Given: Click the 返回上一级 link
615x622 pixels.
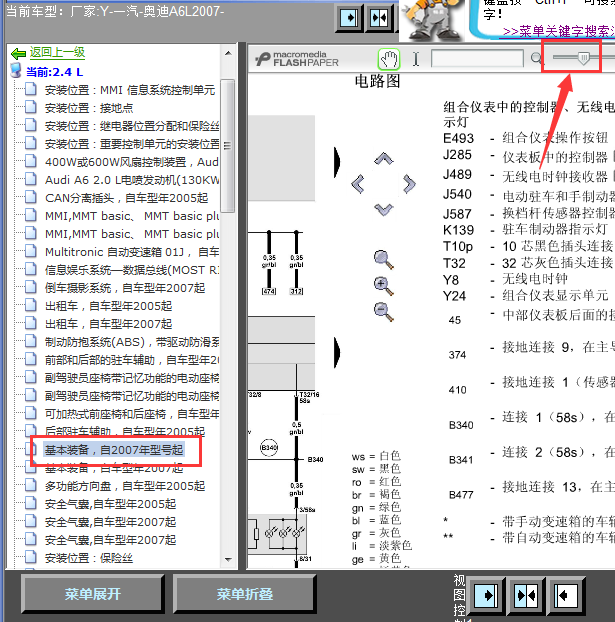Looking at the screenshot, I should [57, 52].
